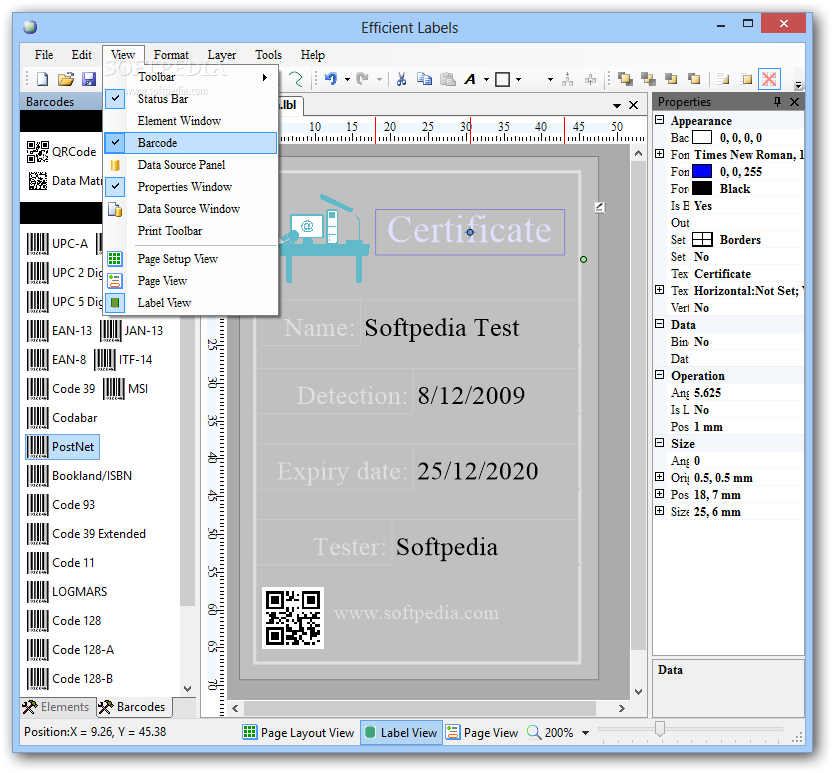Open the 200% zoom dropdown arrow
The width and height of the screenshot is (833, 773).
[x=585, y=733]
